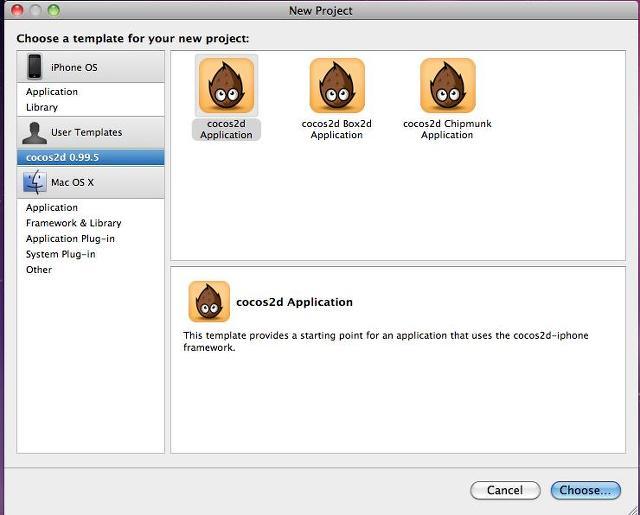Click the User Templates section header label
The width and height of the screenshot is (640, 515).
point(87,132)
